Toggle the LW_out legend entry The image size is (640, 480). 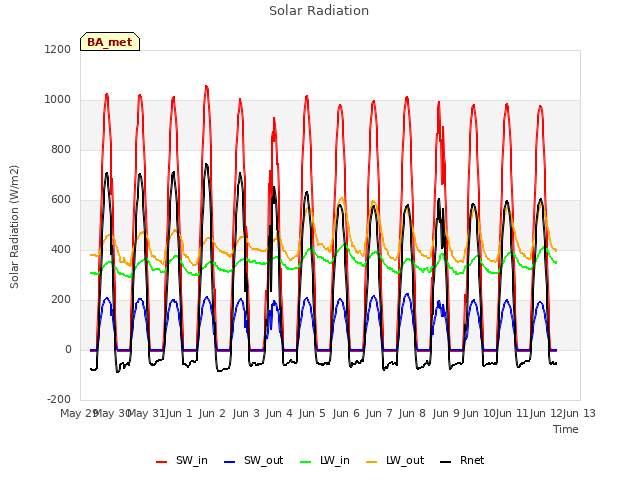point(395,461)
